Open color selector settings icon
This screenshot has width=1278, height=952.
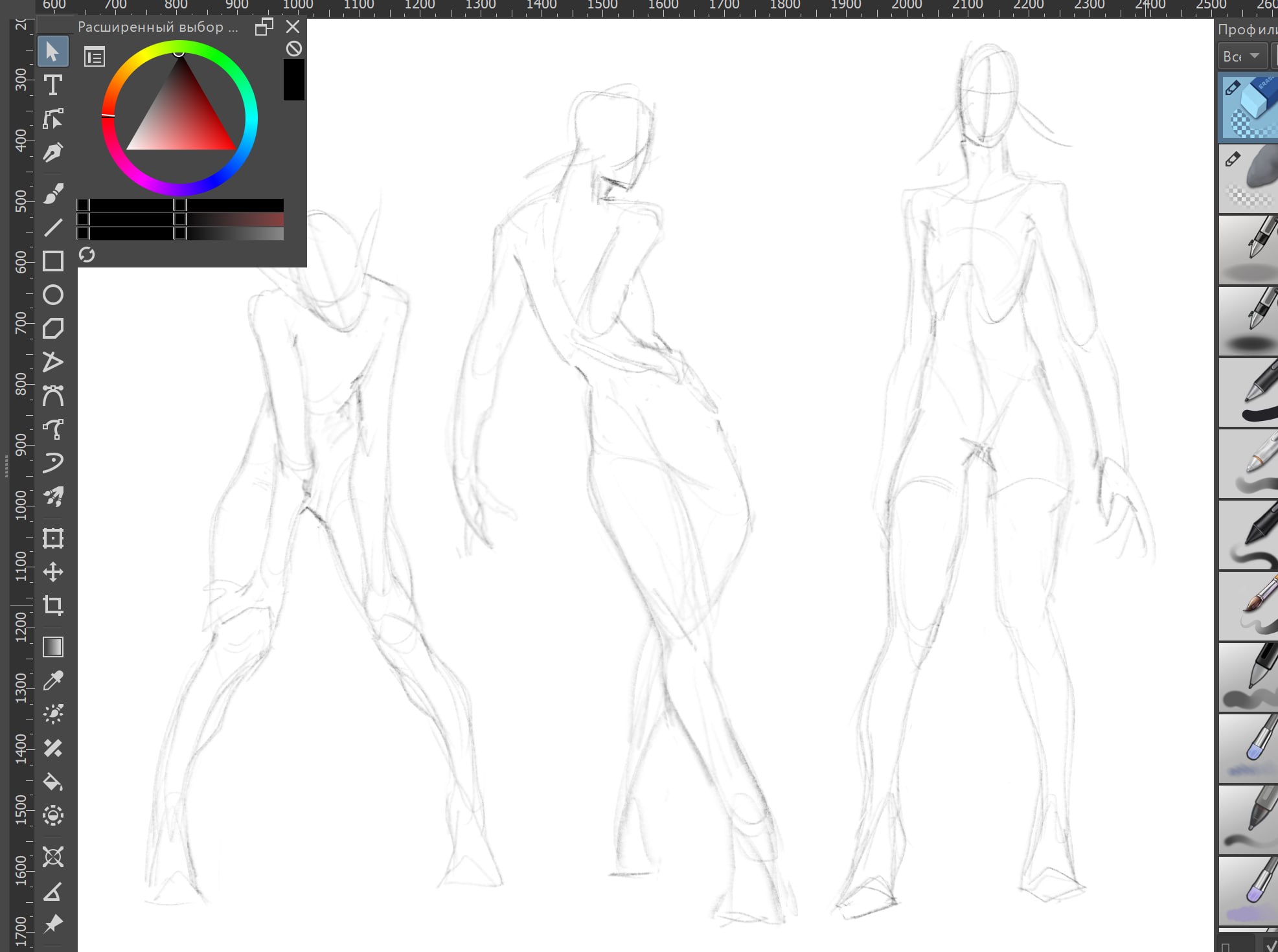(95, 57)
